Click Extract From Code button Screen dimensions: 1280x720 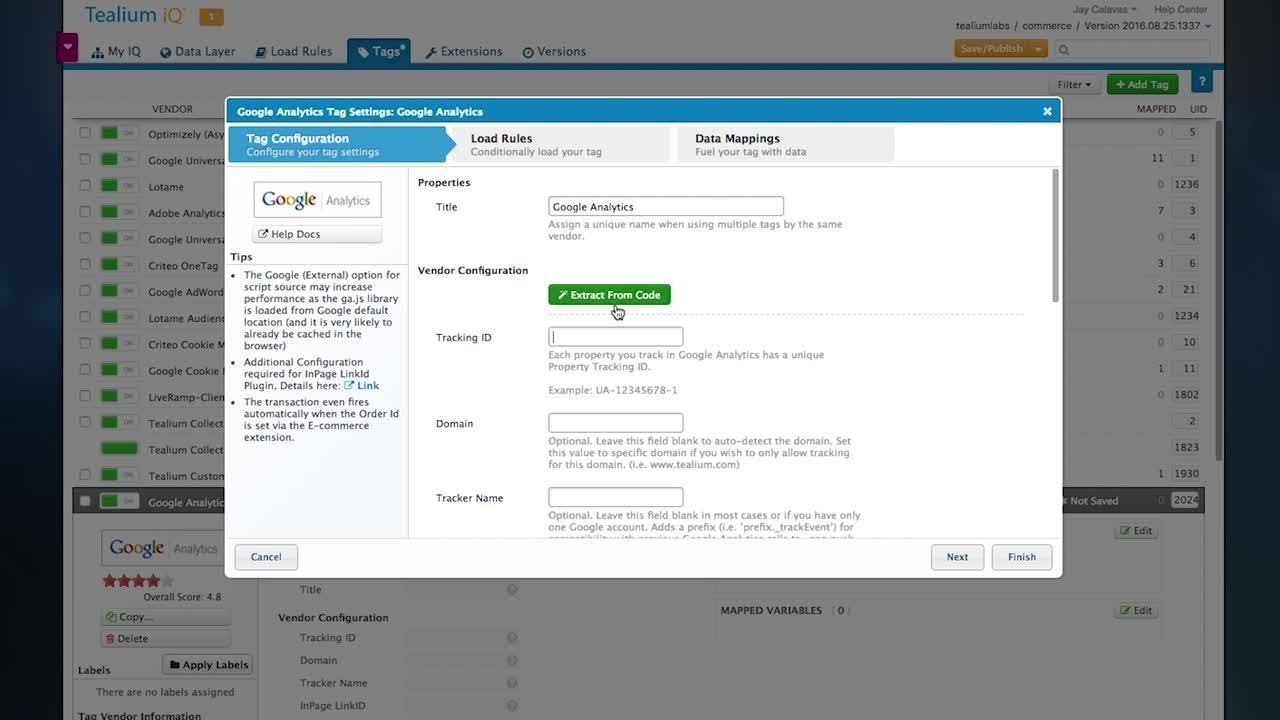tap(609, 295)
